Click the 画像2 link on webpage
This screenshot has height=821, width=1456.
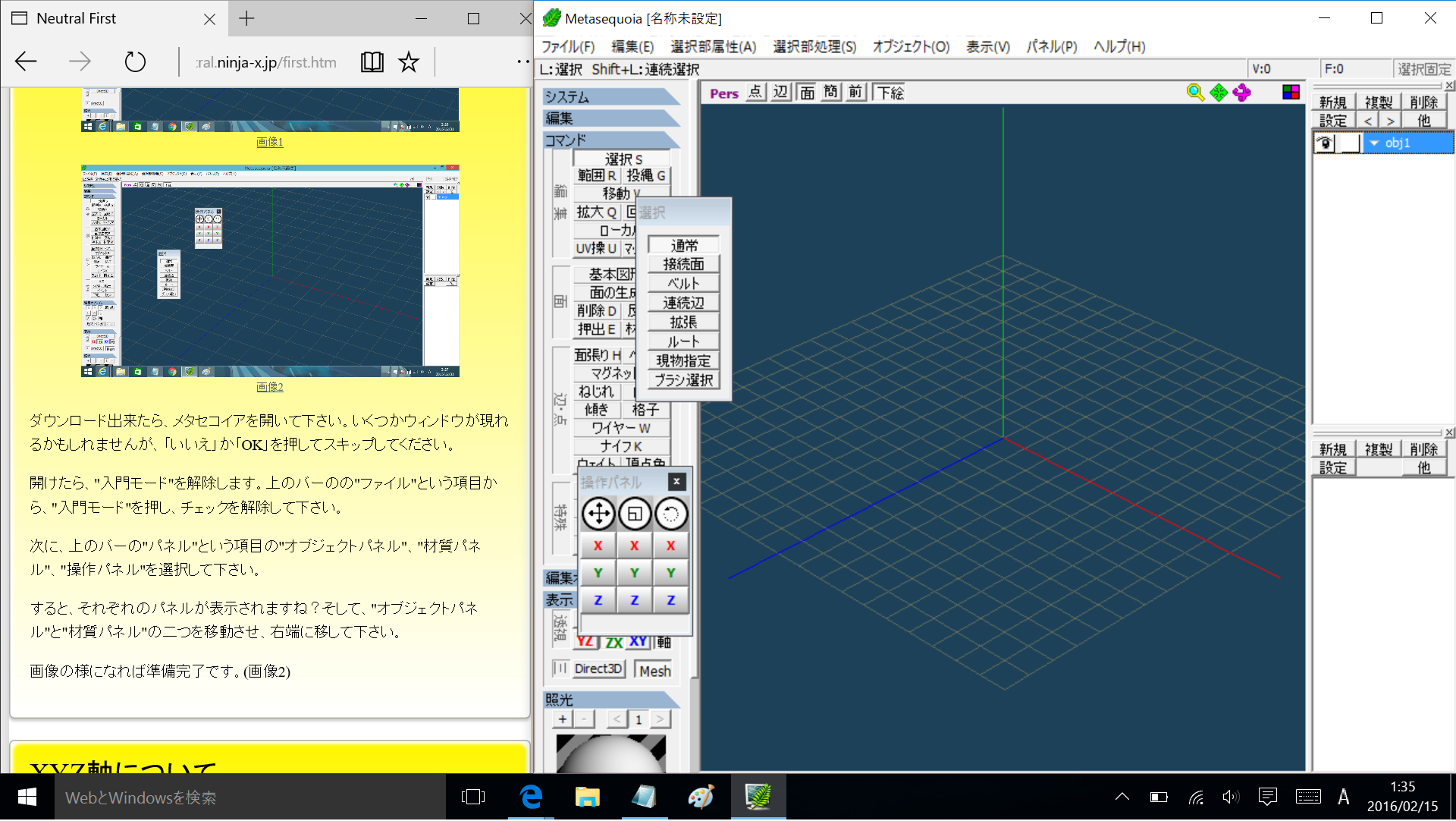tap(269, 387)
